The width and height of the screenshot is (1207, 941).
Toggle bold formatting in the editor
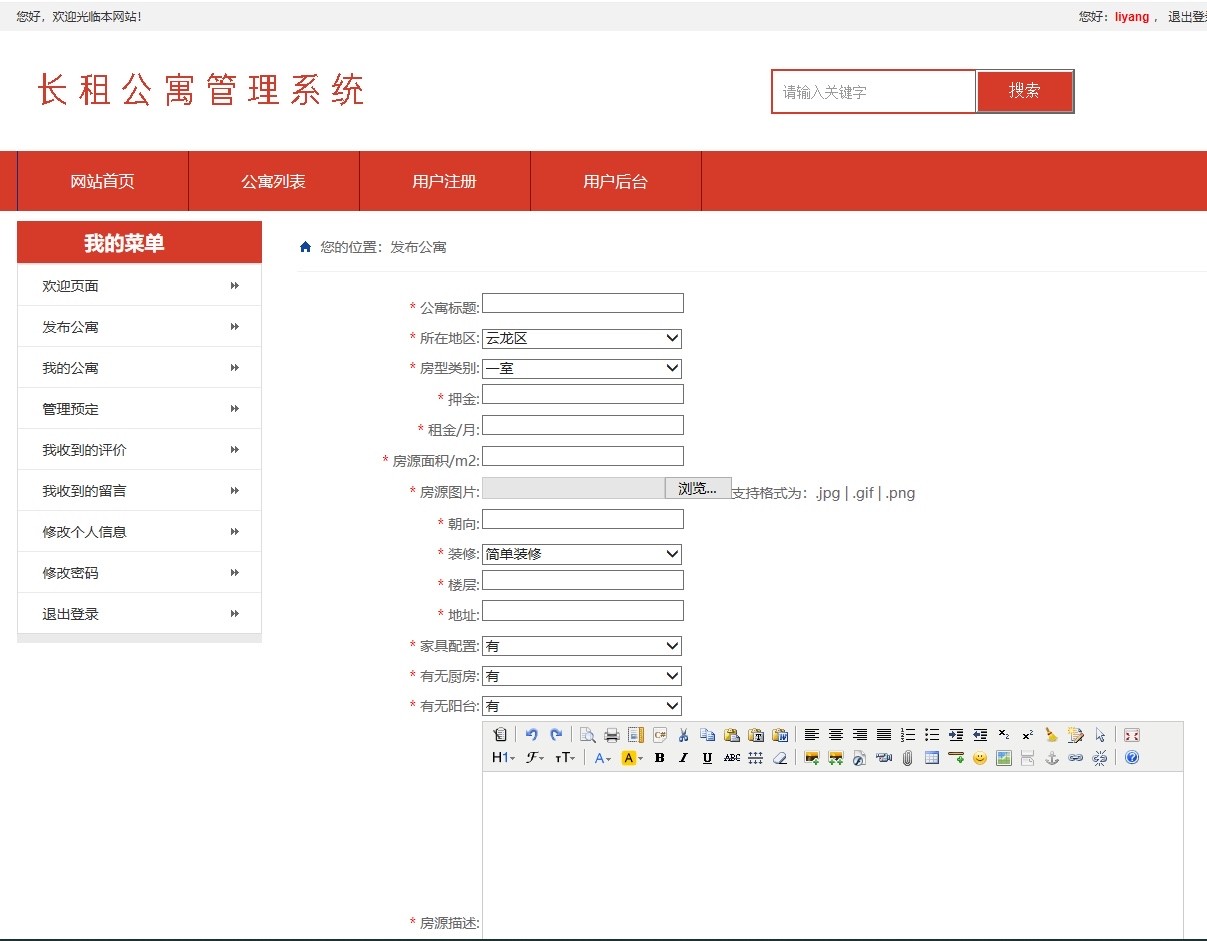pos(659,758)
